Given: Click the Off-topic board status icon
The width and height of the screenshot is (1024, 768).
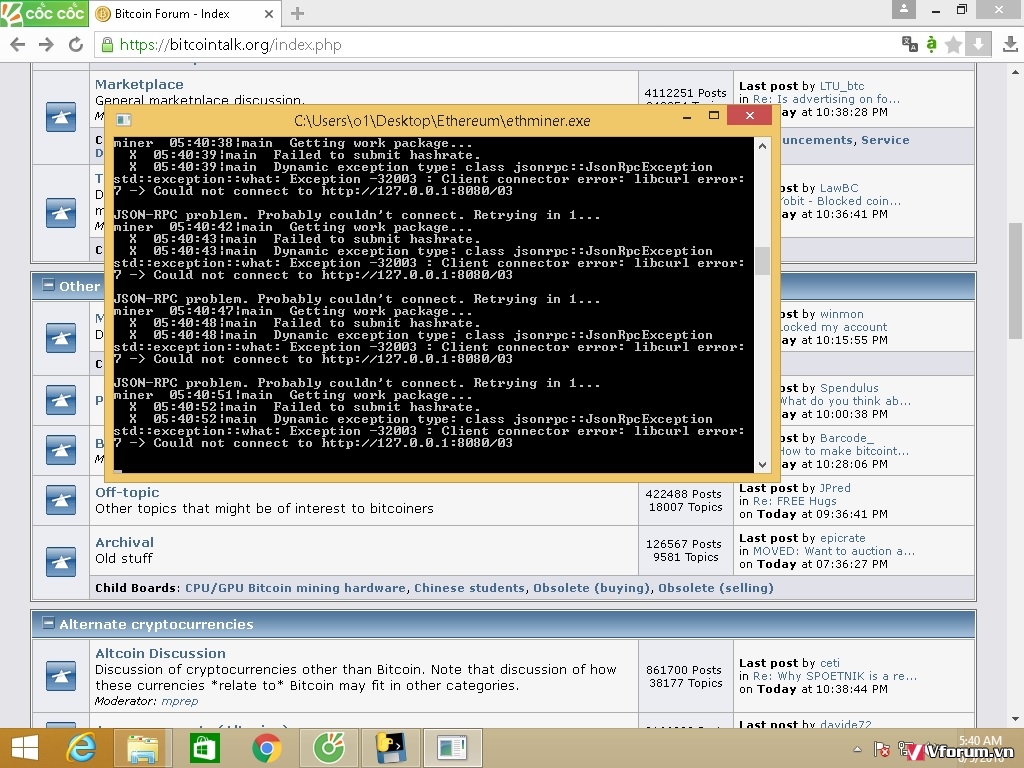Looking at the screenshot, I should click(x=61, y=500).
